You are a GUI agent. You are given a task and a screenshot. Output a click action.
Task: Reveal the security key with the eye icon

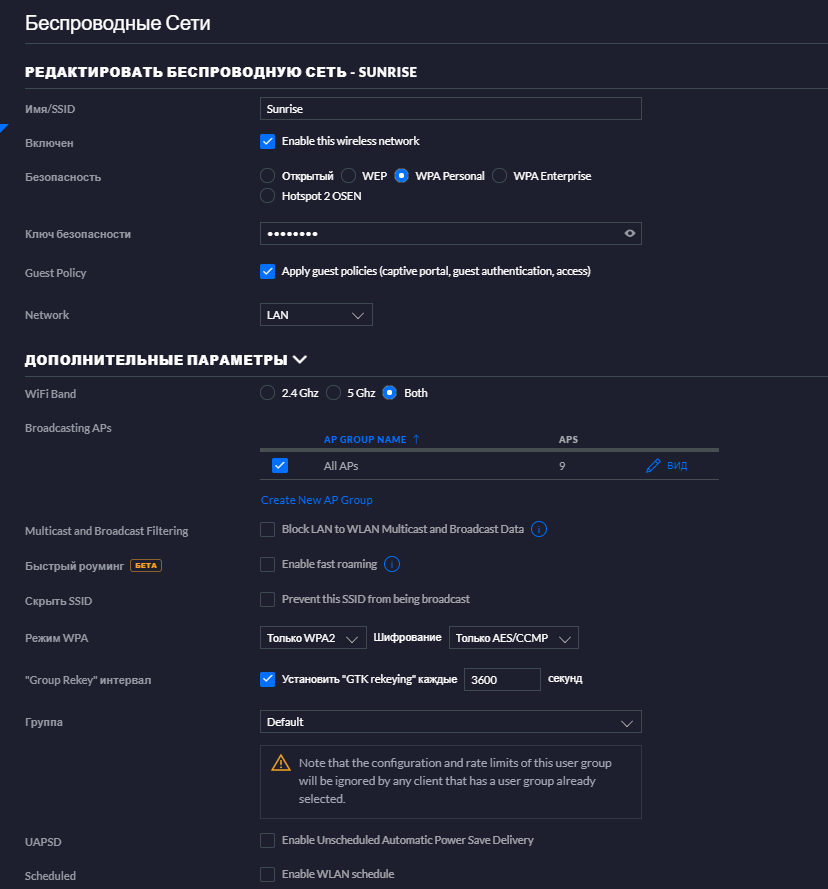tap(630, 234)
